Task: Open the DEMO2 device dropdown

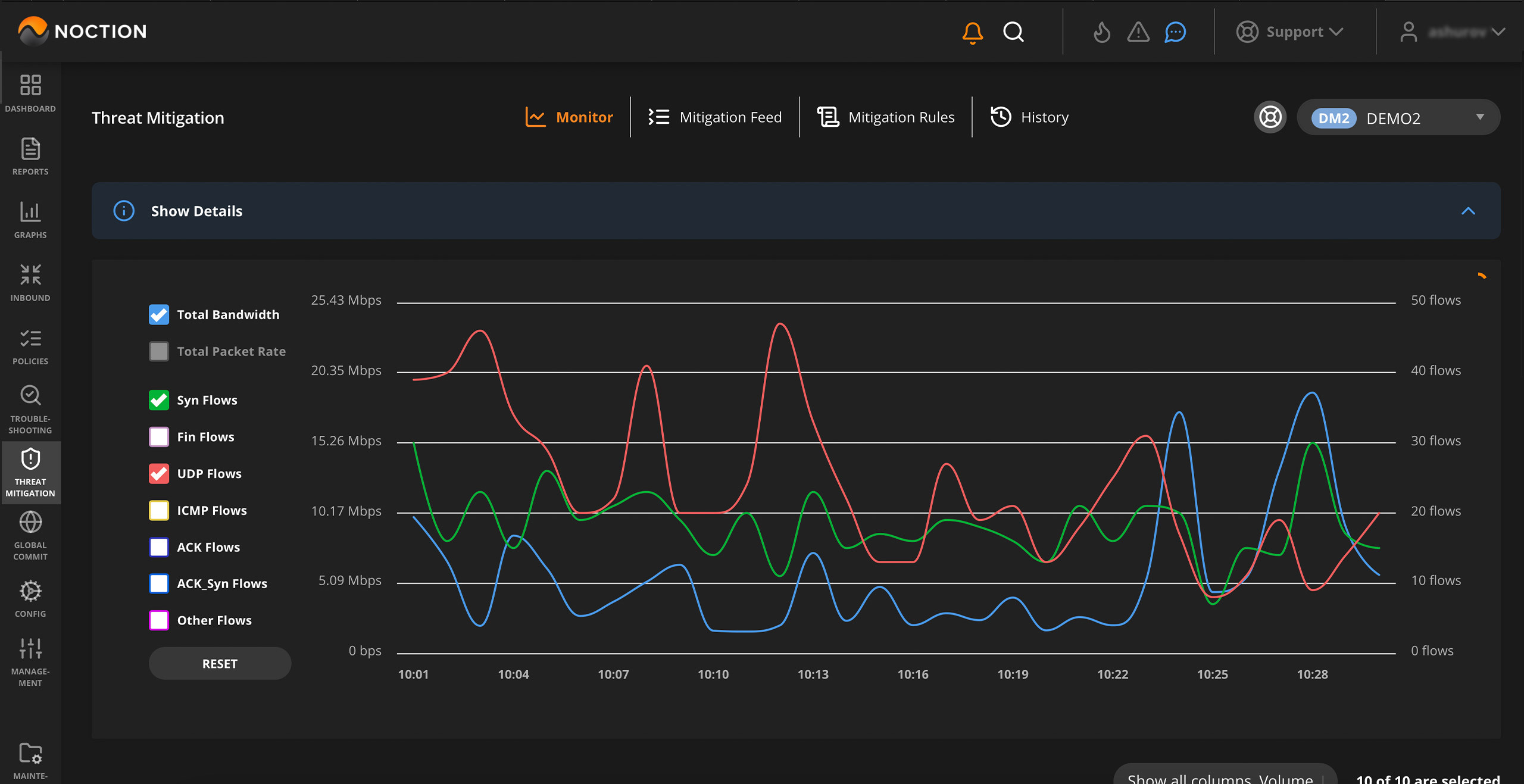Action: [x=1398, y=117]
